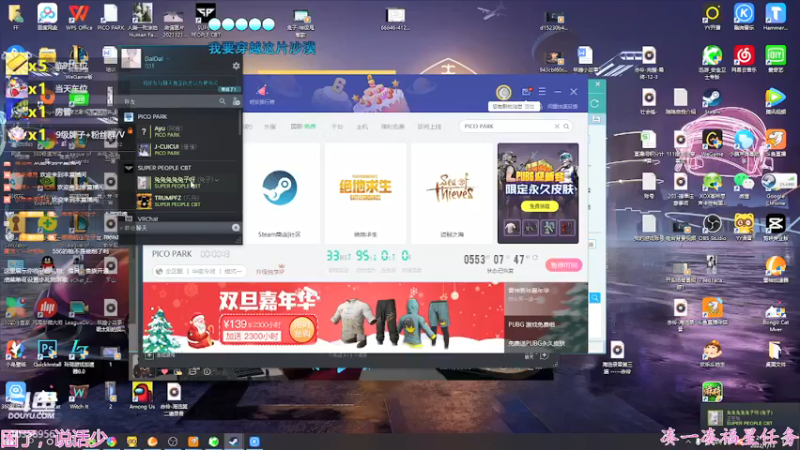Image resolution: width=800 pixels, height=450 pixels.
Task: Open OBS Studio desktop shortcut
Action: pos(712,227)
